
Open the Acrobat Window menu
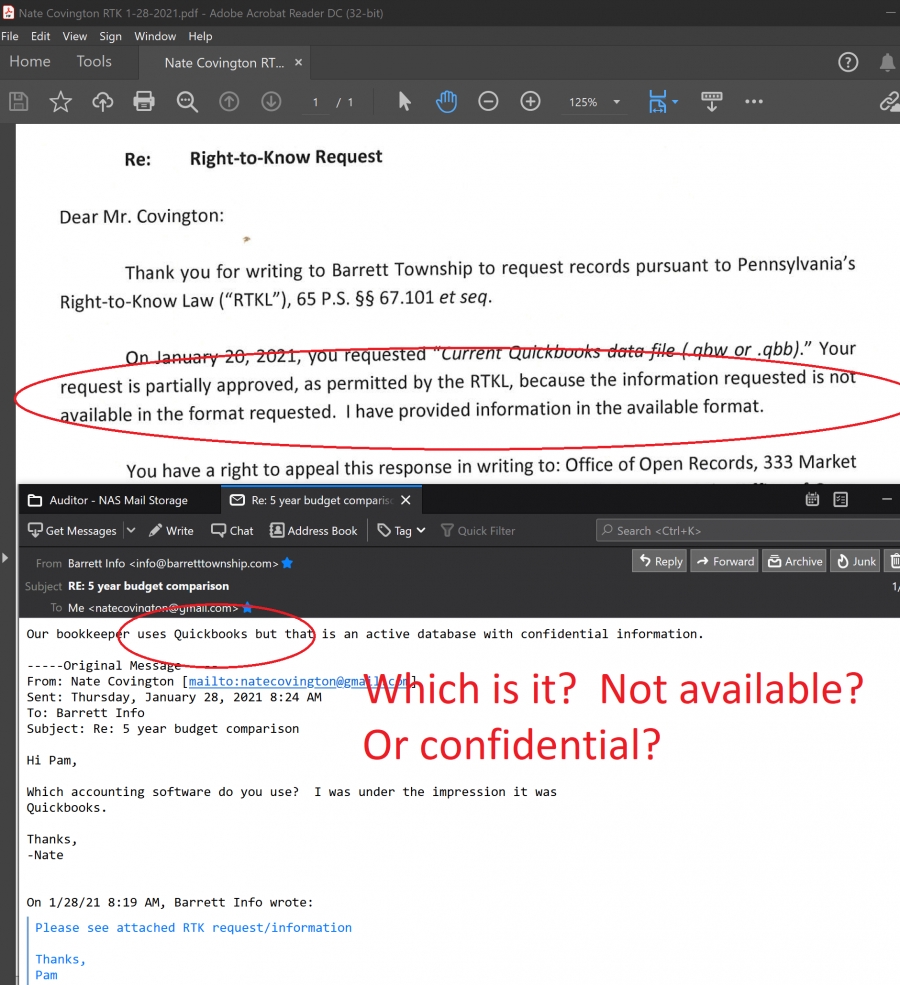tap(155, 36)
